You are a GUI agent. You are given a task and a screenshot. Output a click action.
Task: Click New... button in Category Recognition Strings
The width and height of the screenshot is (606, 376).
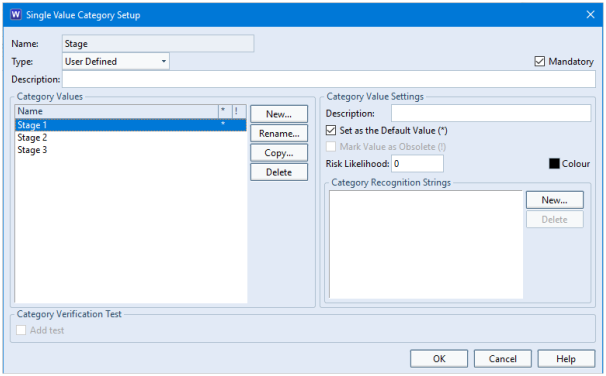click(x=555, y=200)
